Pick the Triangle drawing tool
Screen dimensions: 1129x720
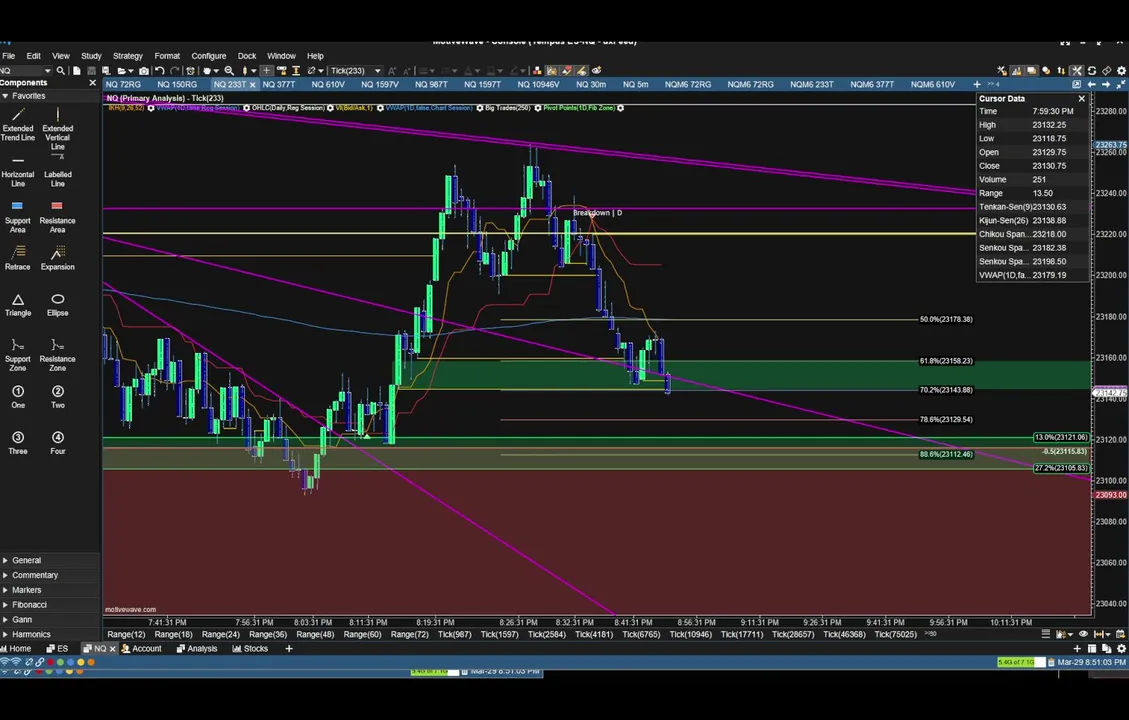click(18, 305)
